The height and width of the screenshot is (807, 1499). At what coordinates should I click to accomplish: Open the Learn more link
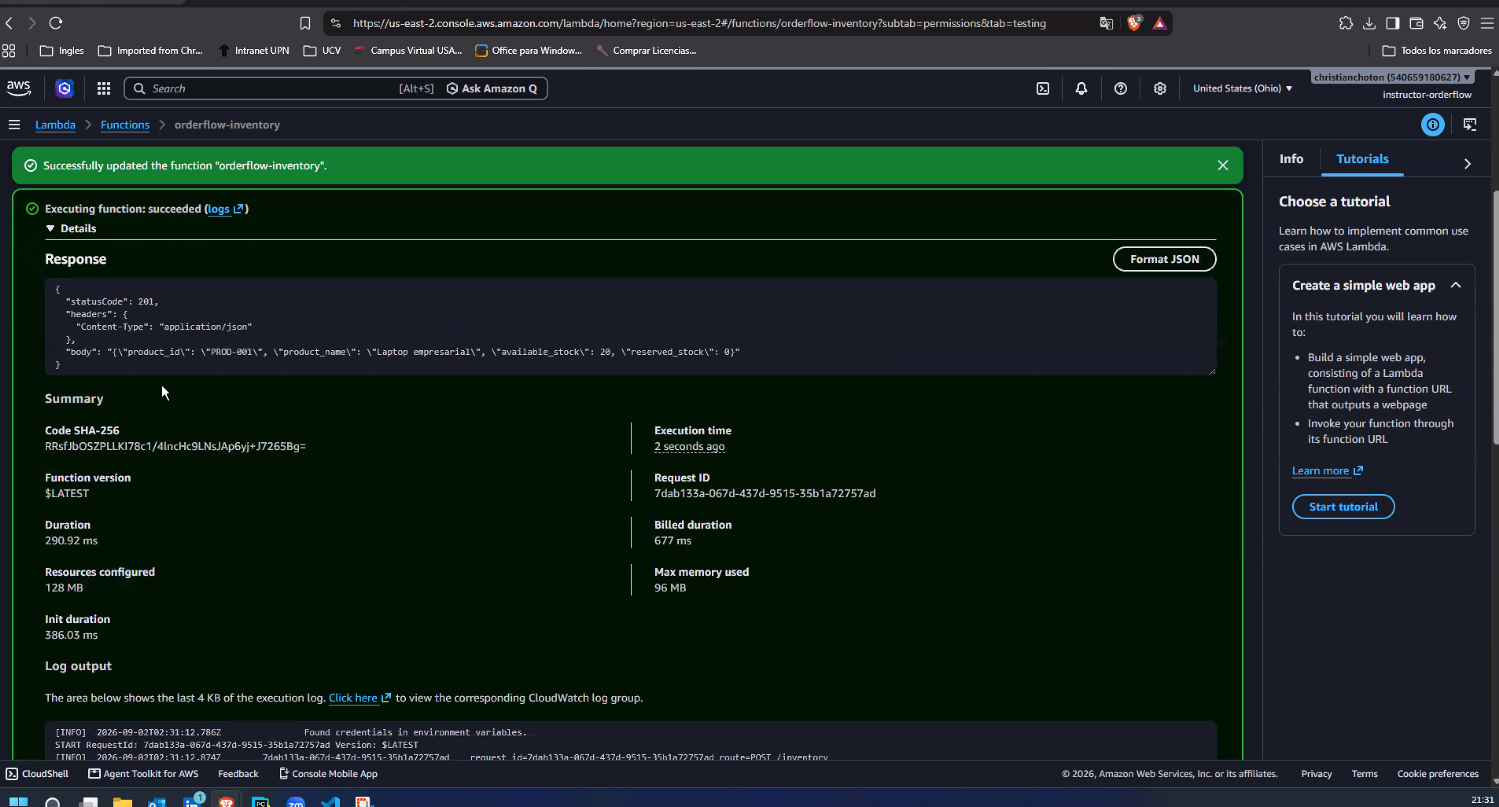click(x=1327, y=471)
